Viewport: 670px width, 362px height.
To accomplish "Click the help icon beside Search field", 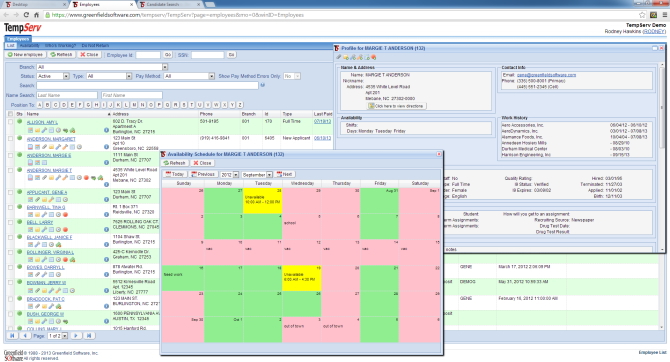I will [x=262, y=85].
